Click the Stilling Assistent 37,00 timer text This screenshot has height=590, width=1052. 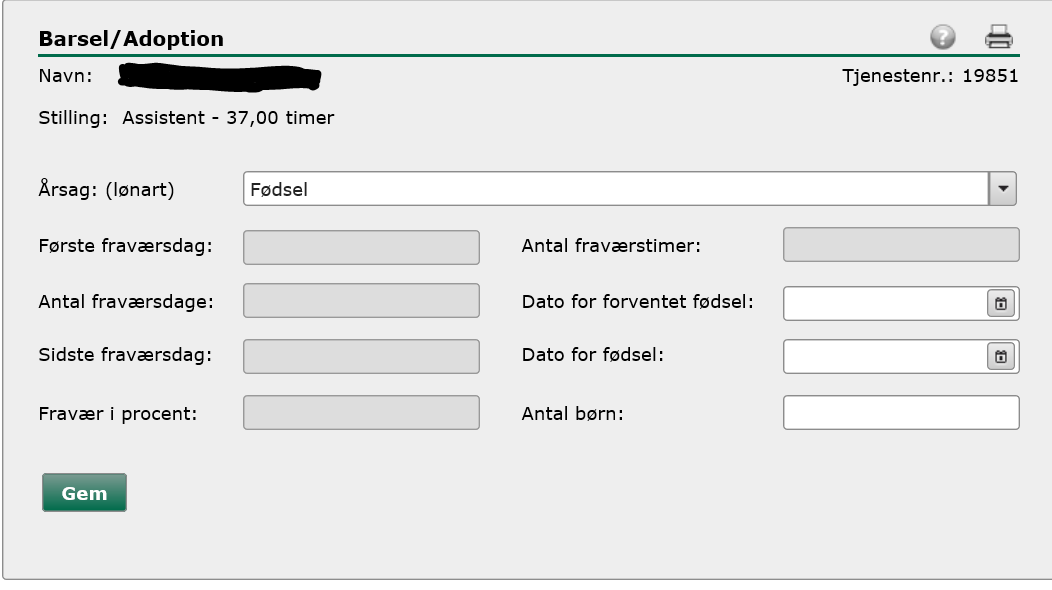186,118
